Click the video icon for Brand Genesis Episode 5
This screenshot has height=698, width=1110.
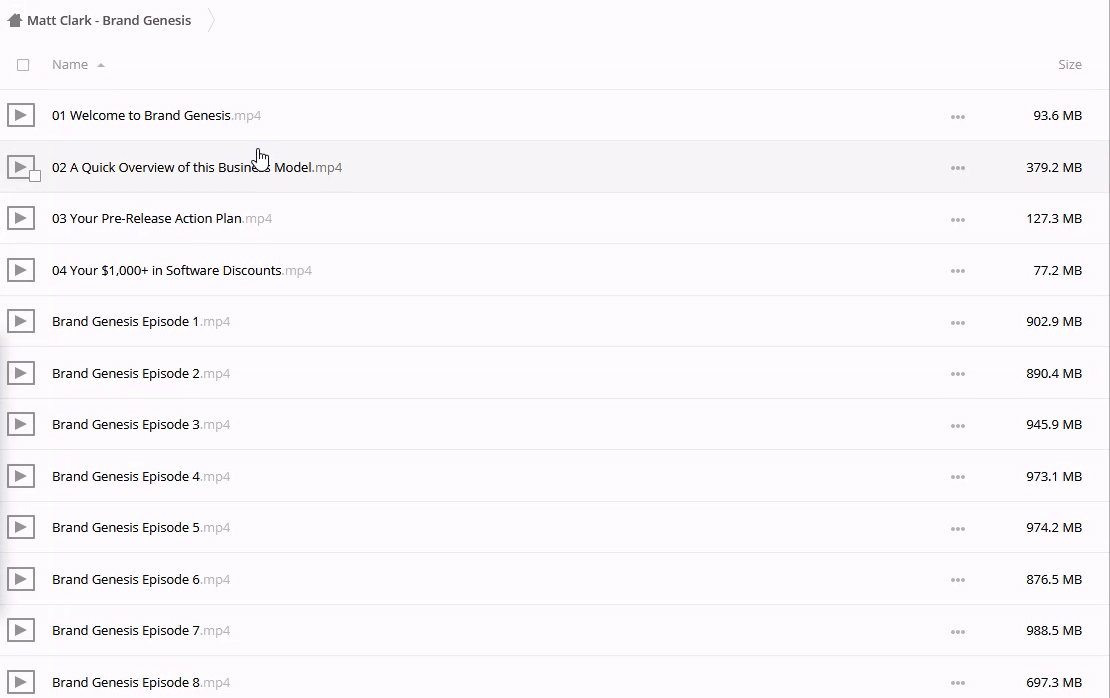pyautogui.click(x=20, y=527)
